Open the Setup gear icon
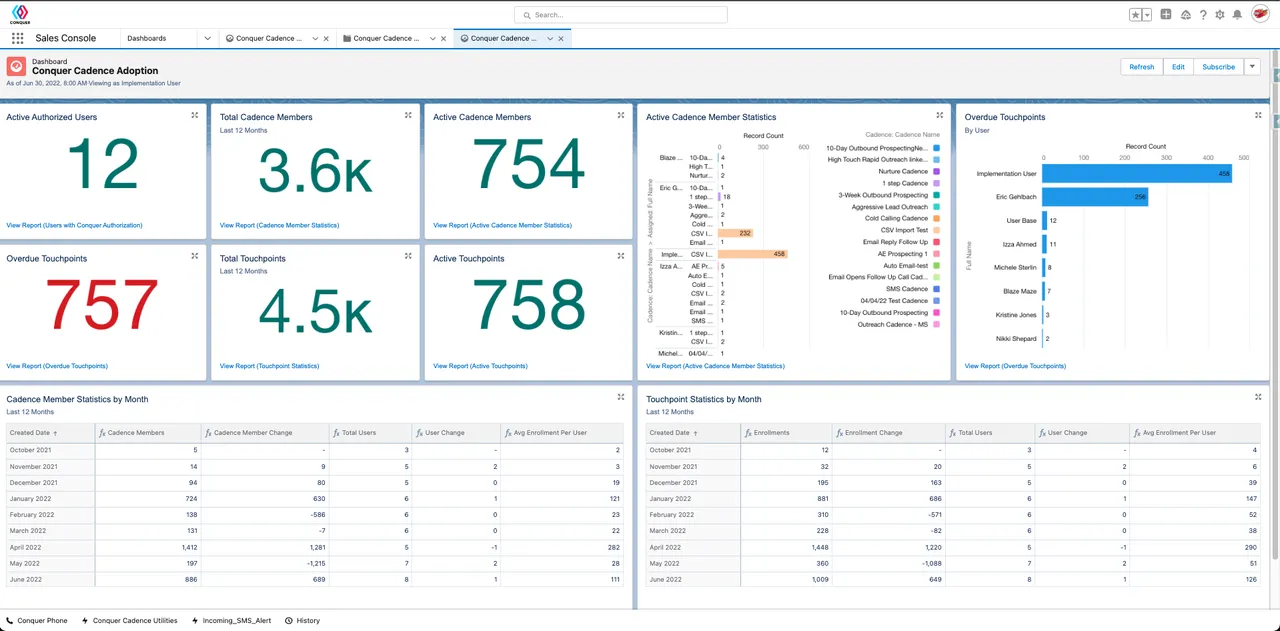Screen dimensions: 1280x631 coord(1220,15)
